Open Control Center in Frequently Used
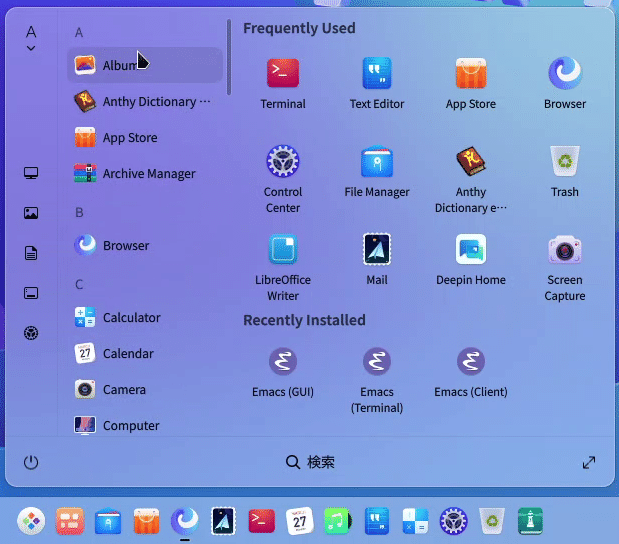This screenshot has height=544, width=619. (283, 179)
